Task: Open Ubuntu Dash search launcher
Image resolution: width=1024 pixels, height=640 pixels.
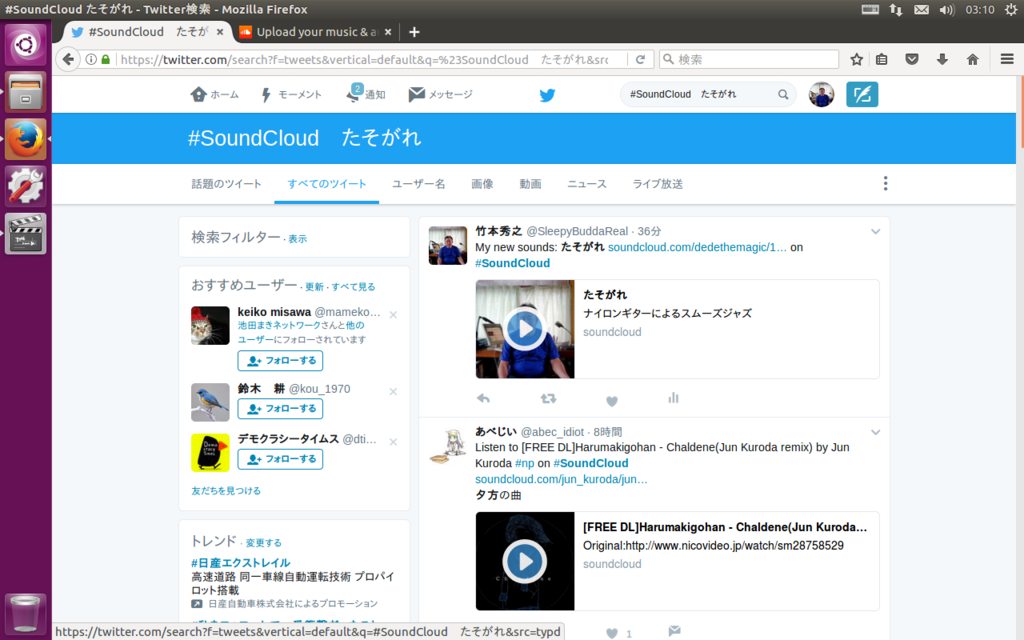Action: click(x=25, y=44)
